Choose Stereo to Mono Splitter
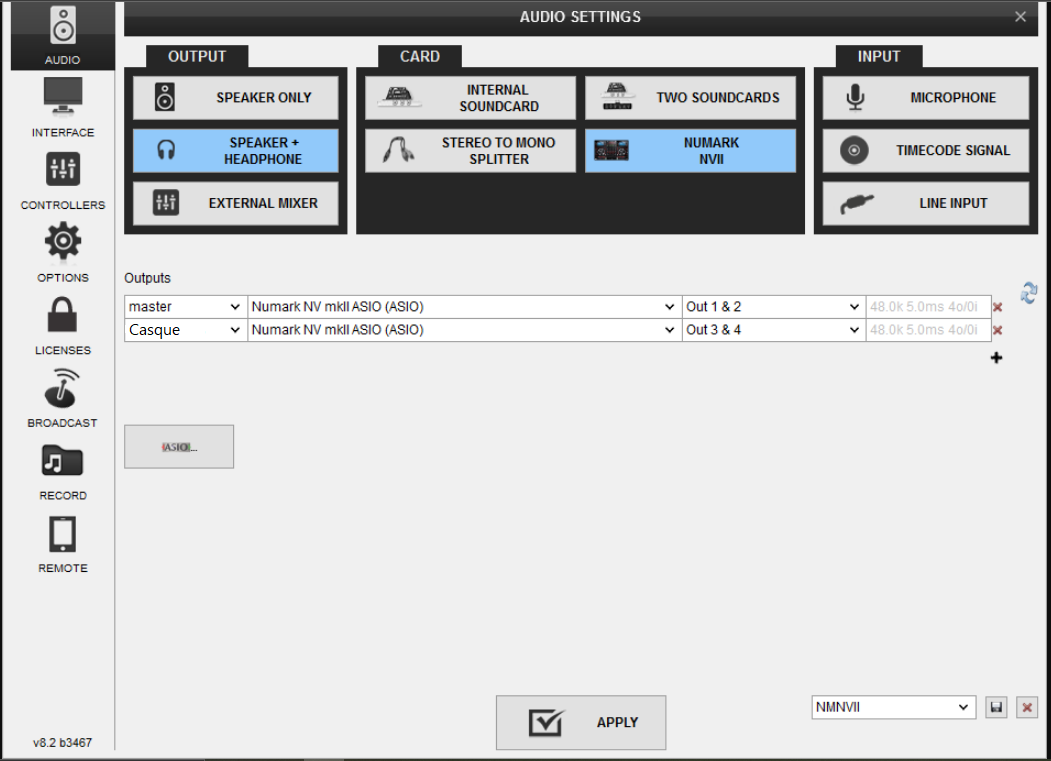Screen dimensions: 1051x761 [470, 151]
